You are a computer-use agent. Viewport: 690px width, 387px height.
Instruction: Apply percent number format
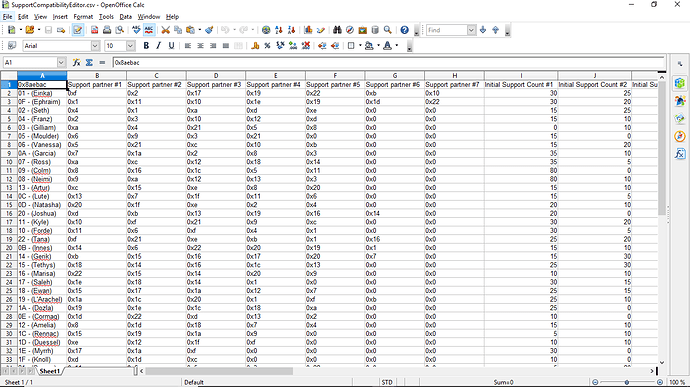(267, 45)
